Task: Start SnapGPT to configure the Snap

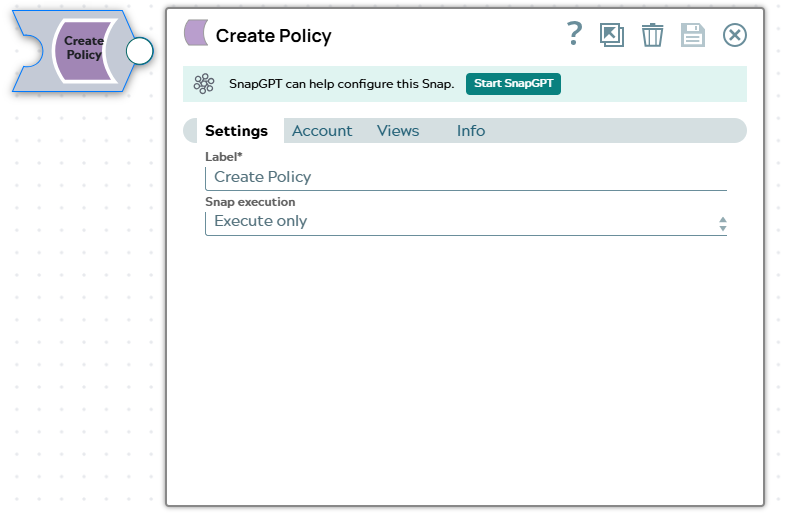Action: pos(513,83)
